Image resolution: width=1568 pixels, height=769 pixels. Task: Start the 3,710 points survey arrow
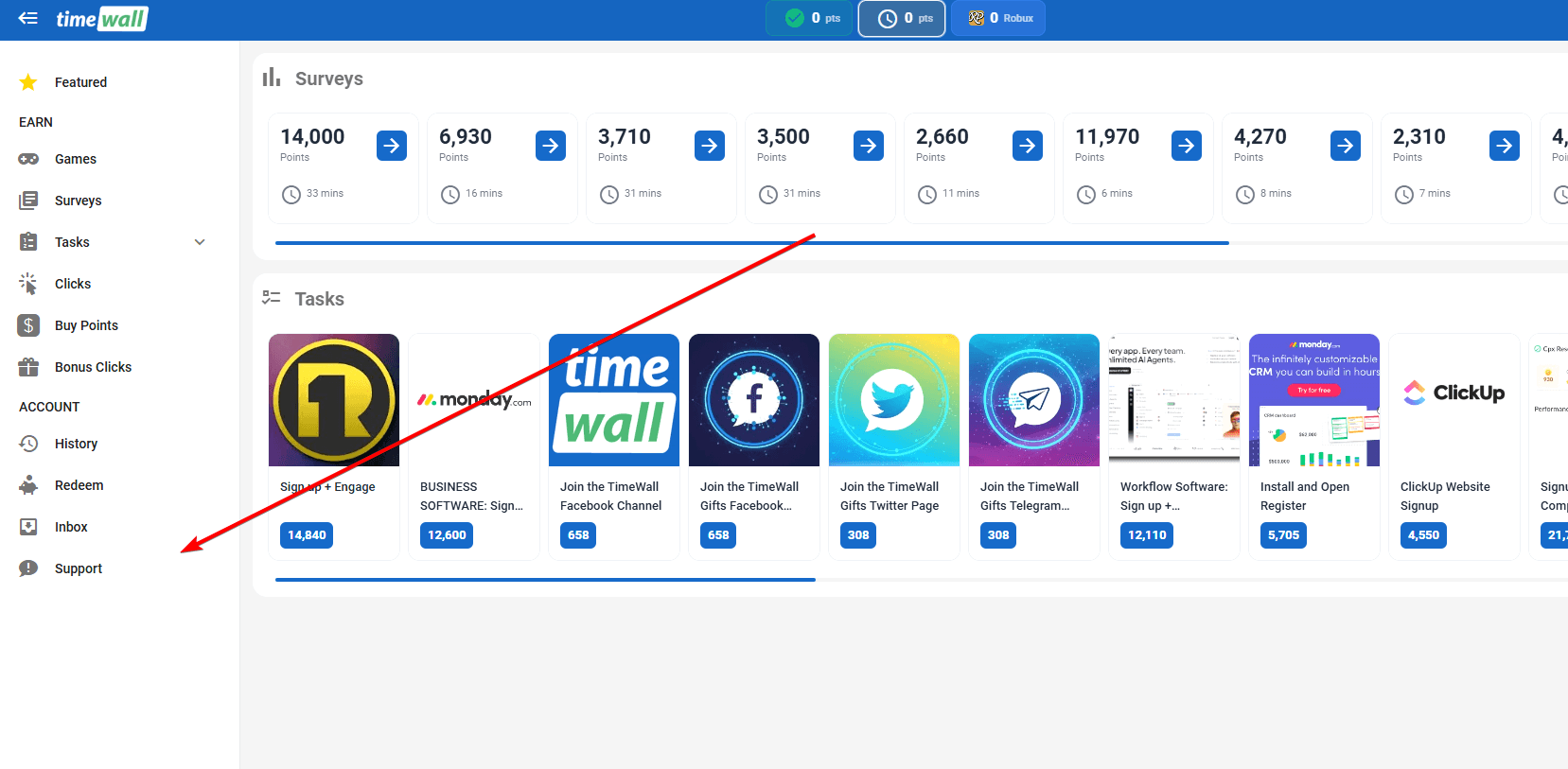point(710,146)
